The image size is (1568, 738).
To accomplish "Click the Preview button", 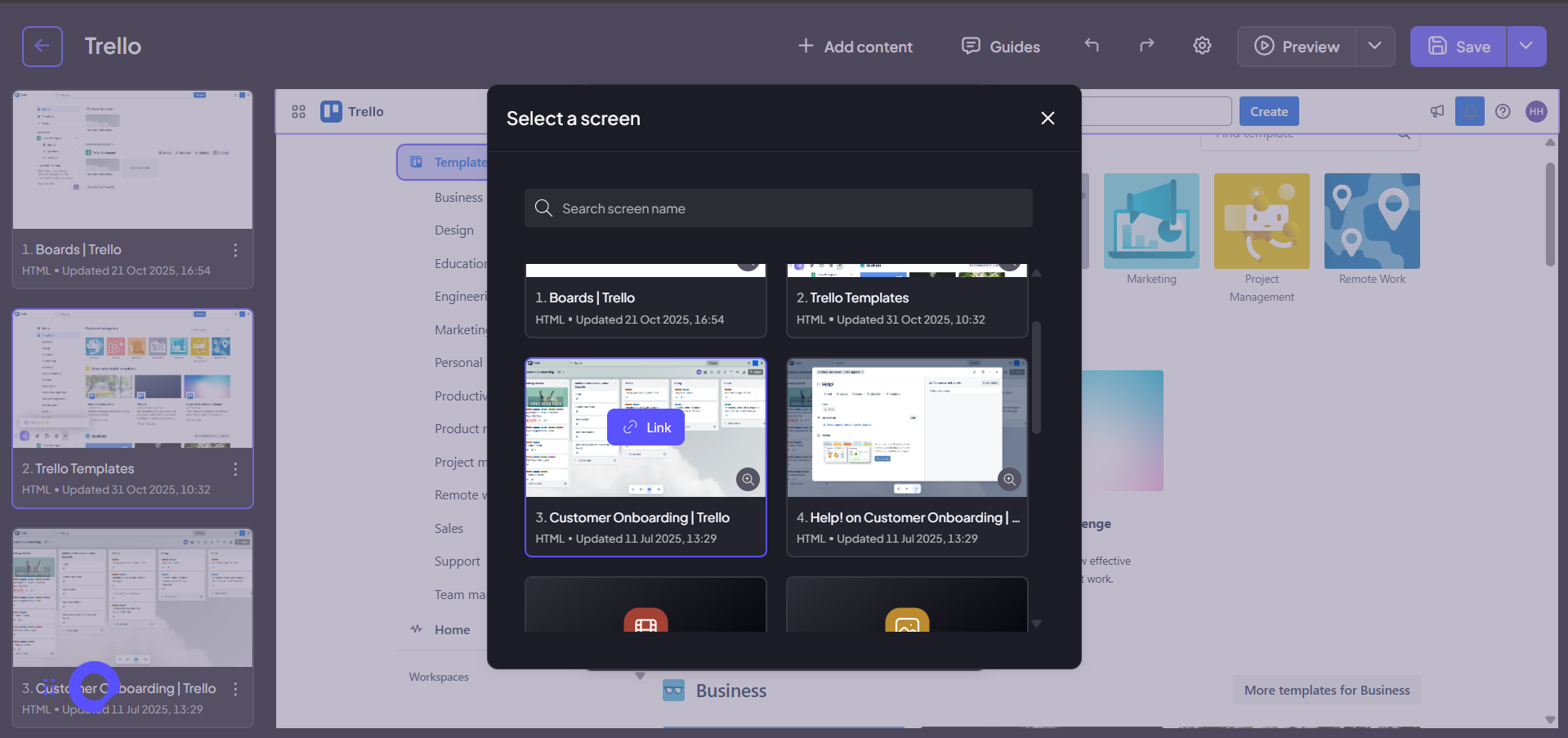I will coord(1297,47).
